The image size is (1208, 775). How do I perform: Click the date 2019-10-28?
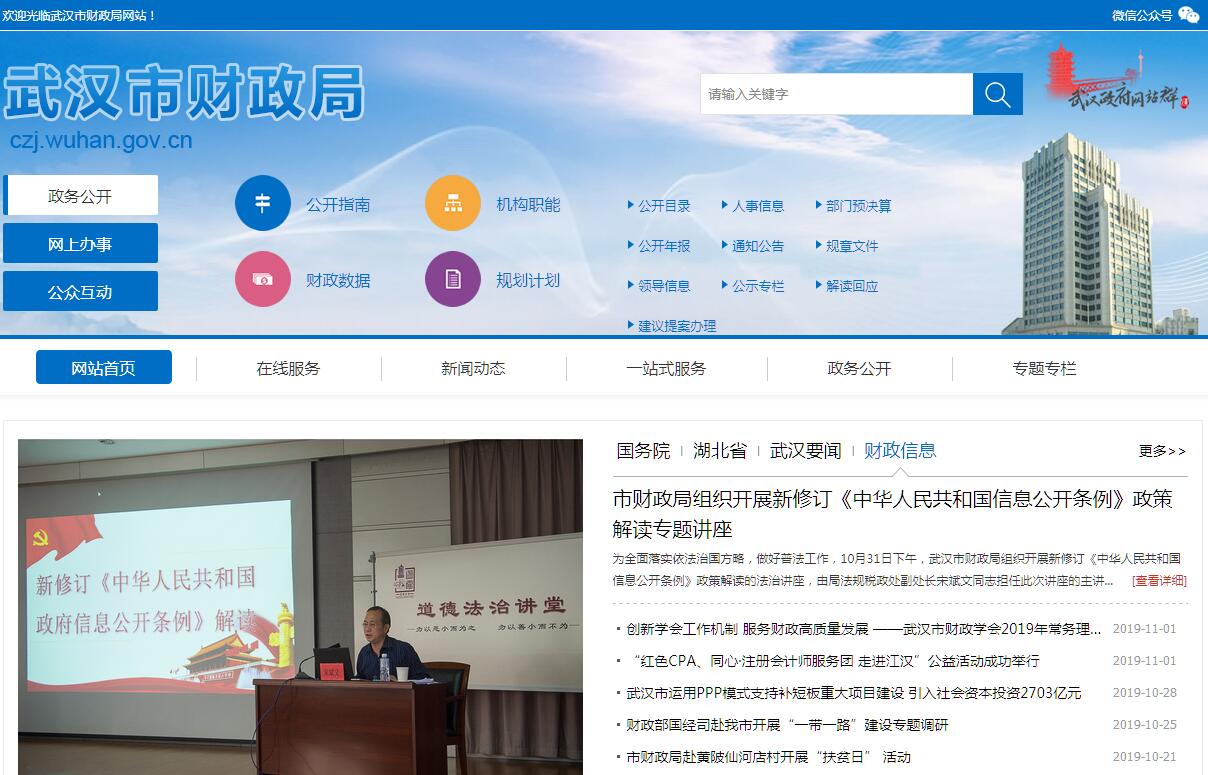pos(1144,693)
